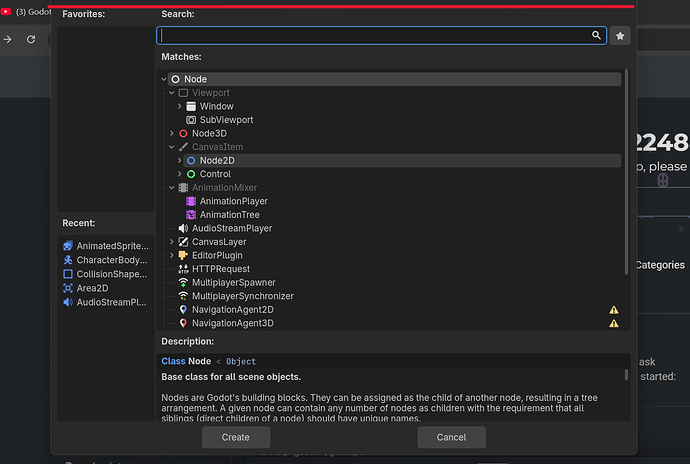Click the browser forward arrow behind dialog

tap(7, 39)
